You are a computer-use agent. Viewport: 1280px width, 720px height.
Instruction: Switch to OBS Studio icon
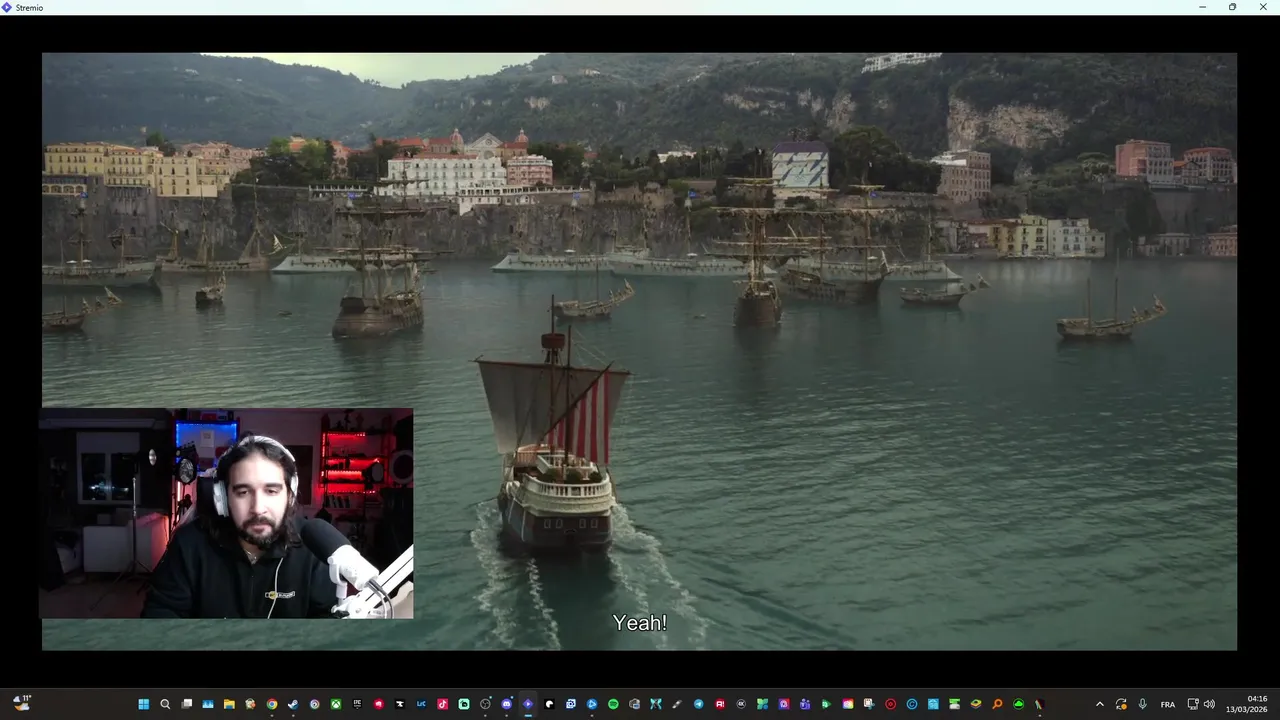click(x=485, y=704)
